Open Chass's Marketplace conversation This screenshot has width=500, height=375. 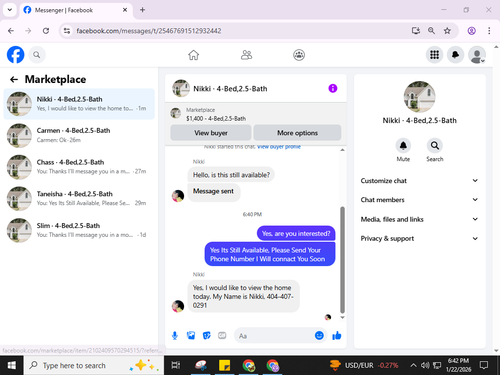(79, 167)
